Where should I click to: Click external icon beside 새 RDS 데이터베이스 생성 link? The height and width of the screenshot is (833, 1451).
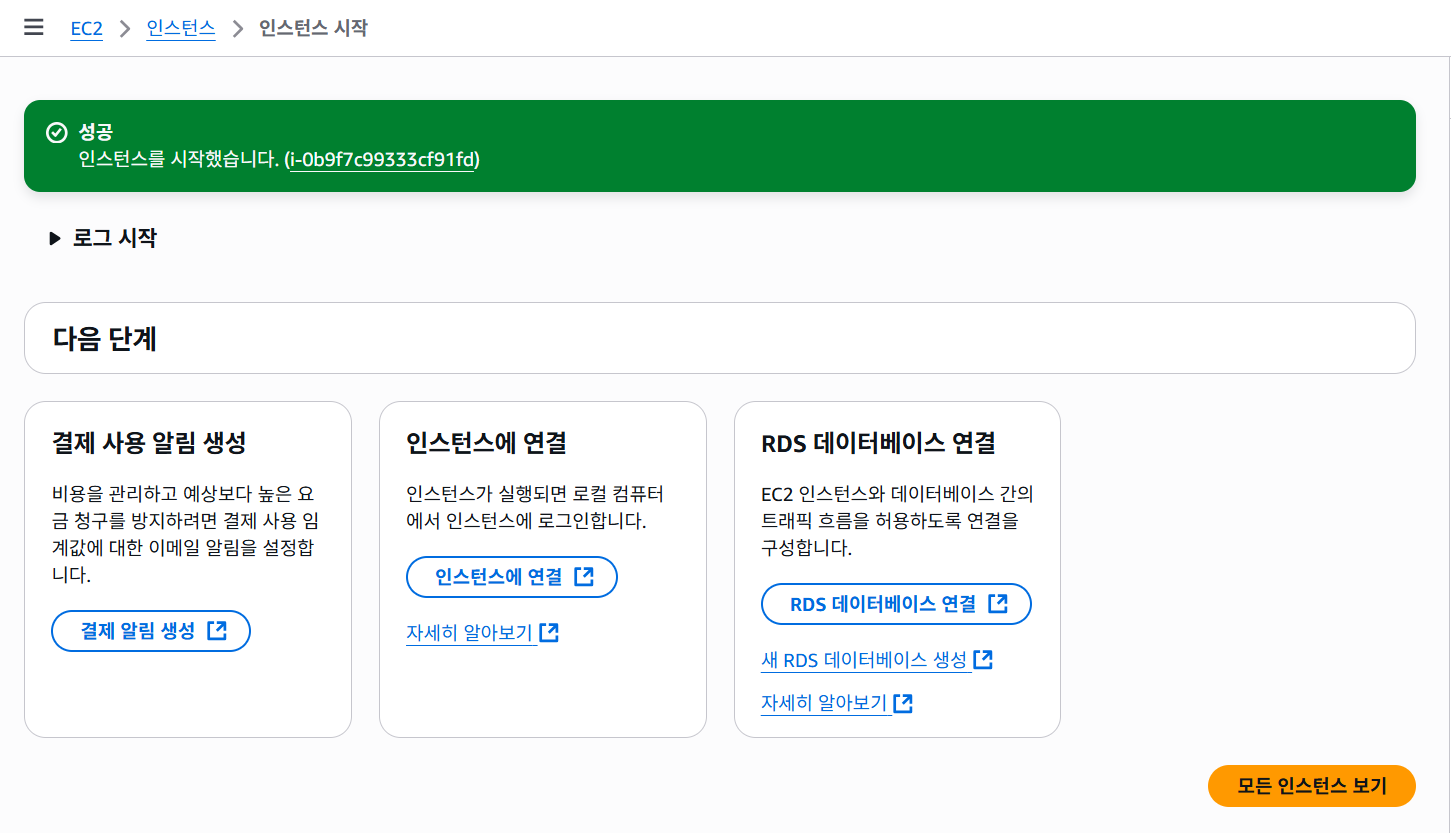[x=983, y=660]
